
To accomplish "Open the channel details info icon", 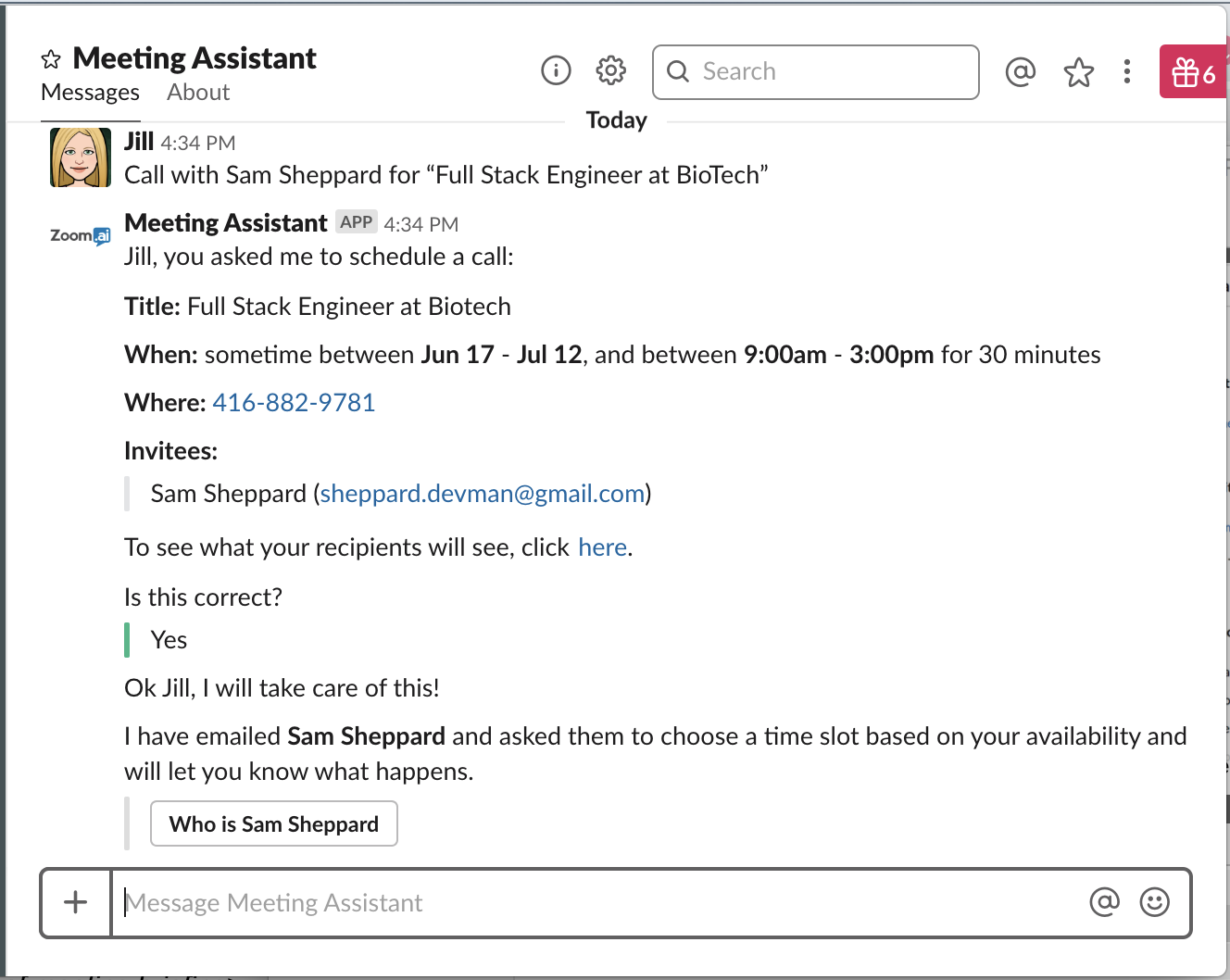I will point(556,70).
